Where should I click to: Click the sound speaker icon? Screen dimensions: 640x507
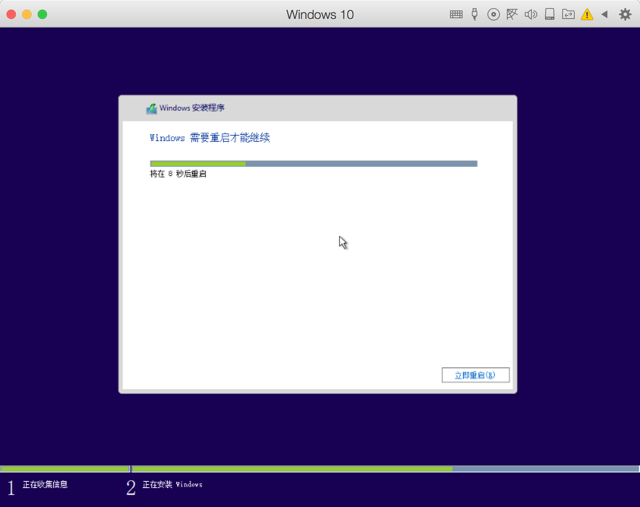pos(531,15)
